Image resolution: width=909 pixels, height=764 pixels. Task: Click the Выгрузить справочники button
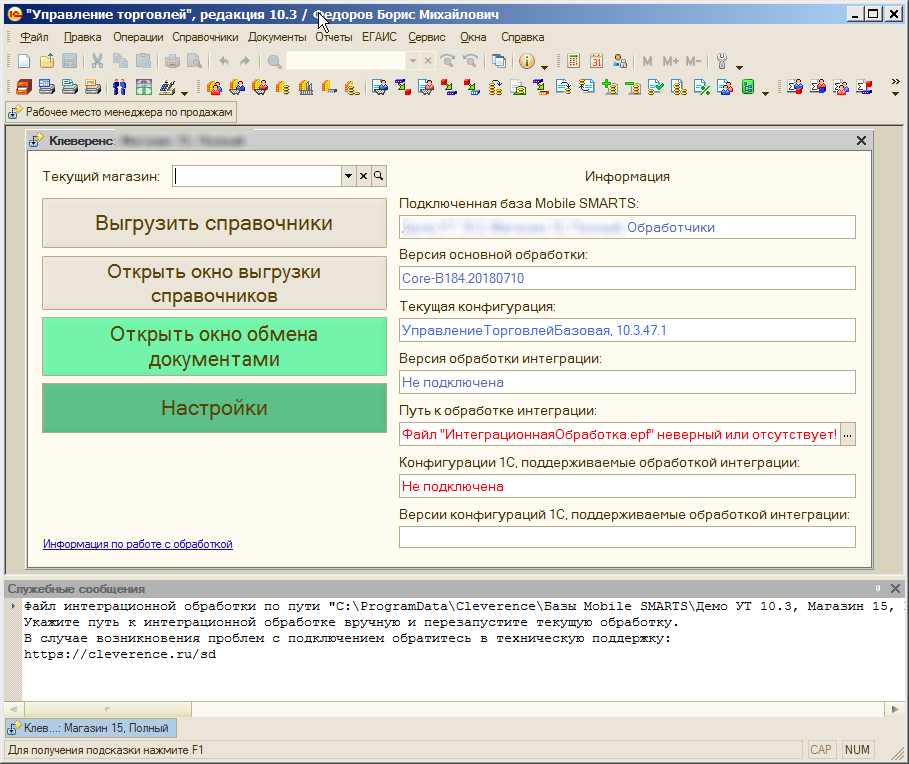click(x=214, y=223)
